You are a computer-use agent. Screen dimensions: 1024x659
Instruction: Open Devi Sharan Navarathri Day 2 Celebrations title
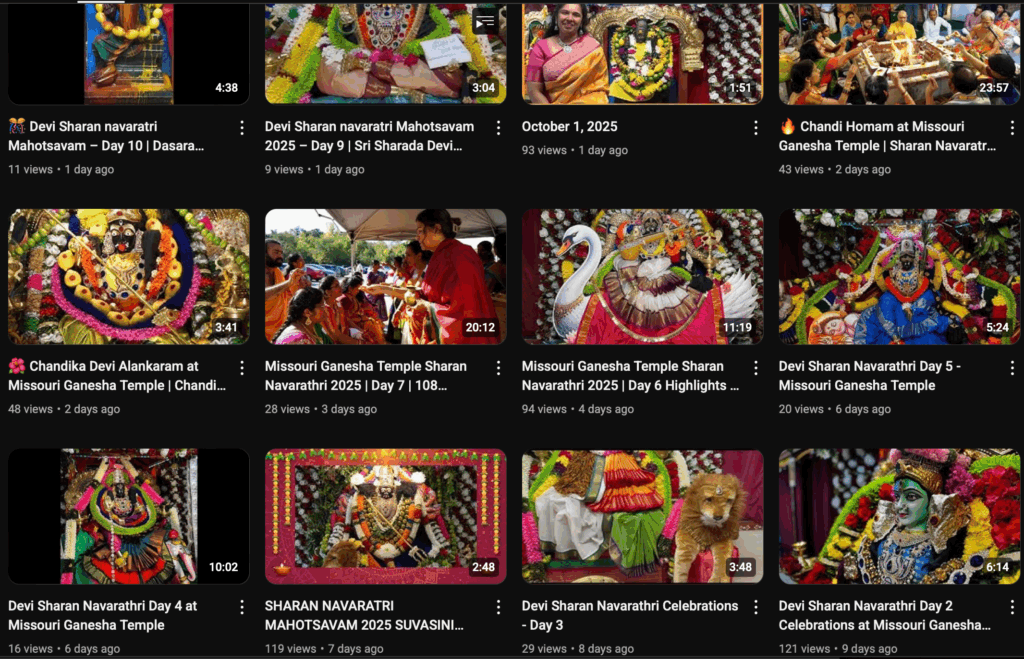(884, 615)
